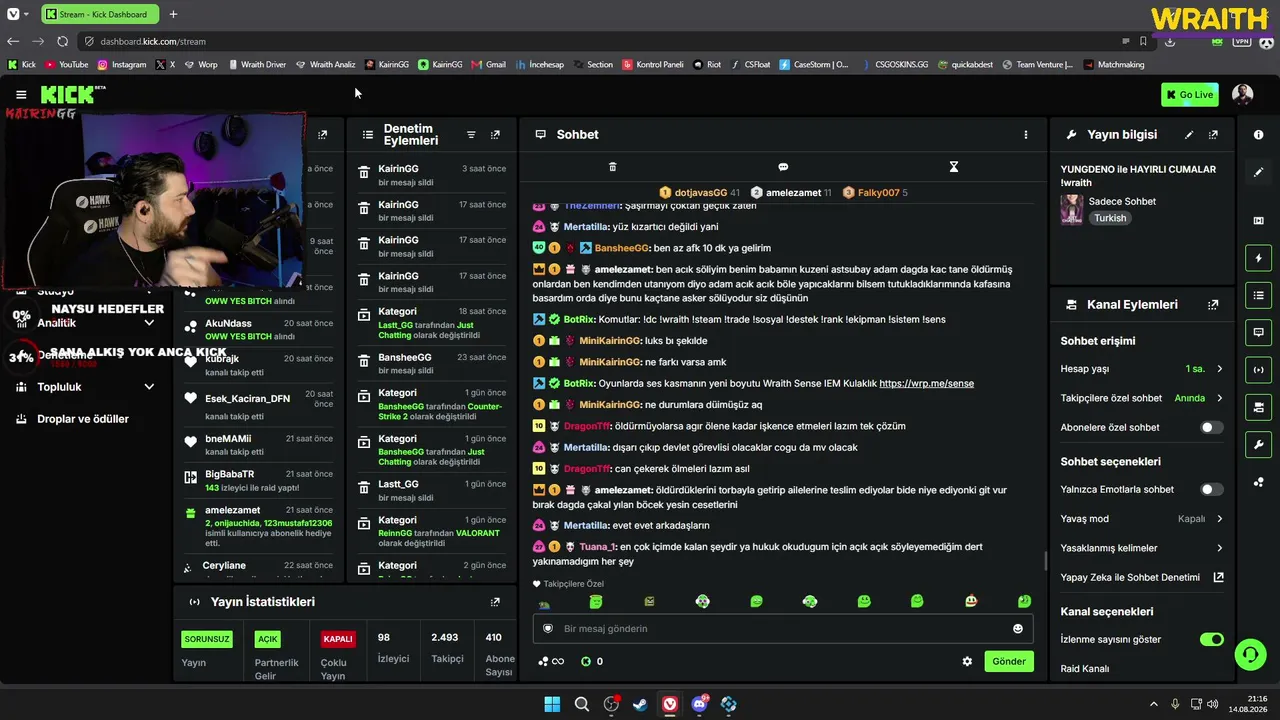Pop out the Kanal Eylemleri panel

click(1213, 304)
